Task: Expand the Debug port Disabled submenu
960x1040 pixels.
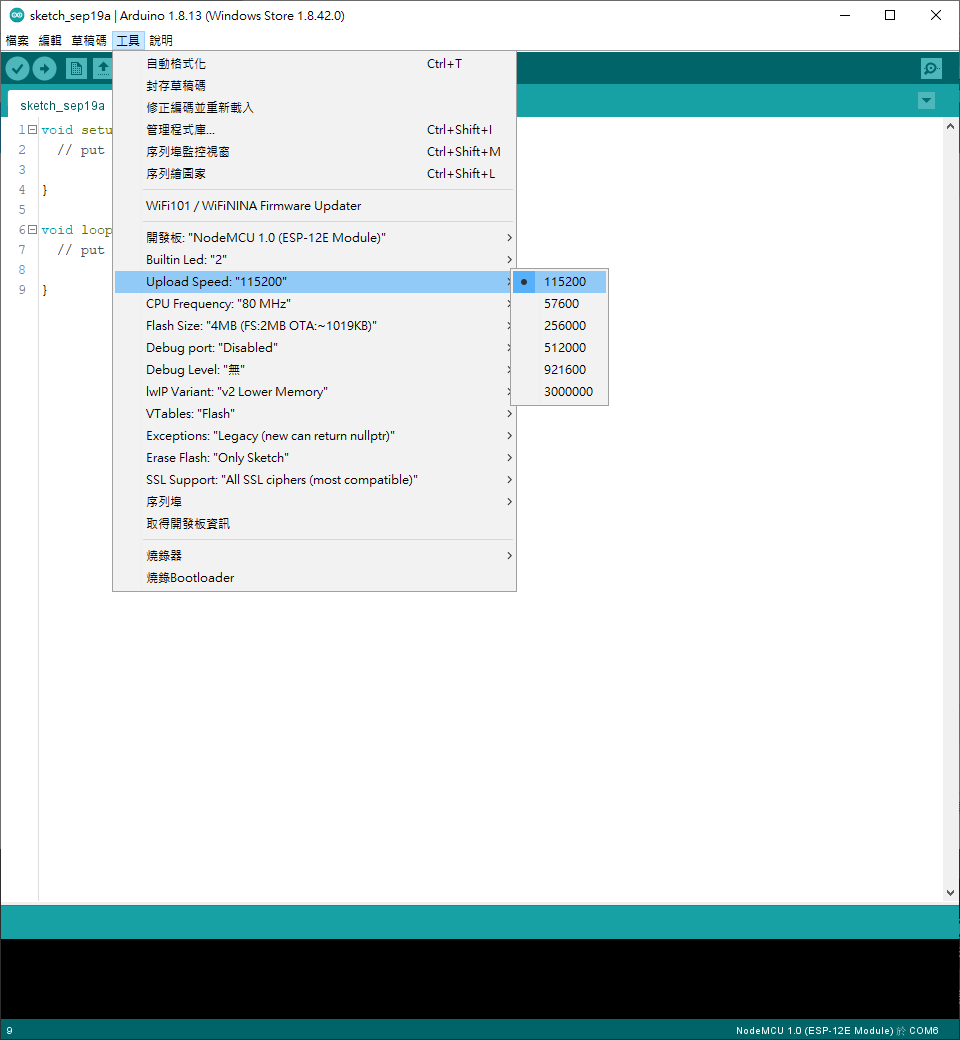Action: 314,348
